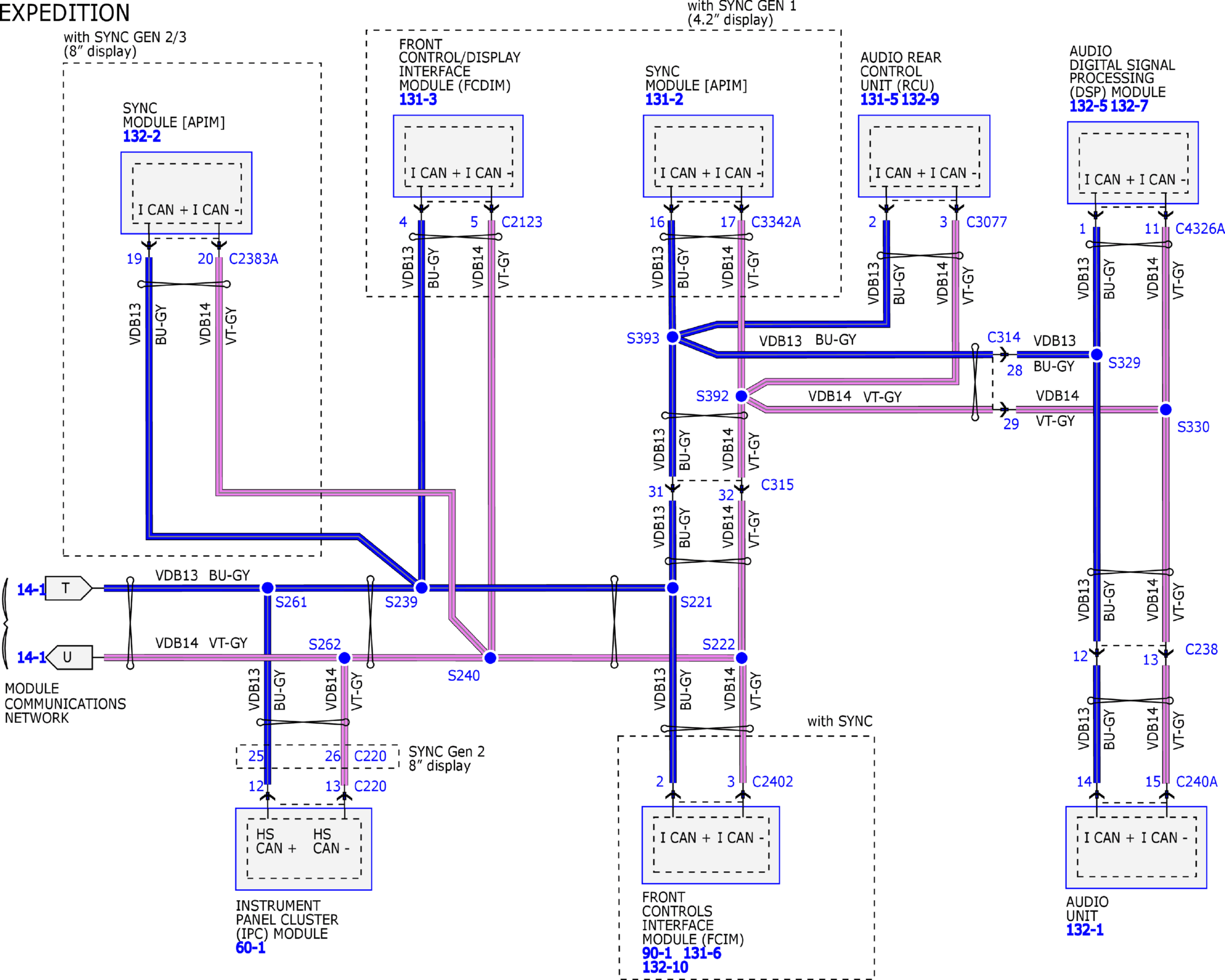Select the S261 splice node
This screenshot has height=980, width=1225.
pyautogui.click(x=267, y=588)
